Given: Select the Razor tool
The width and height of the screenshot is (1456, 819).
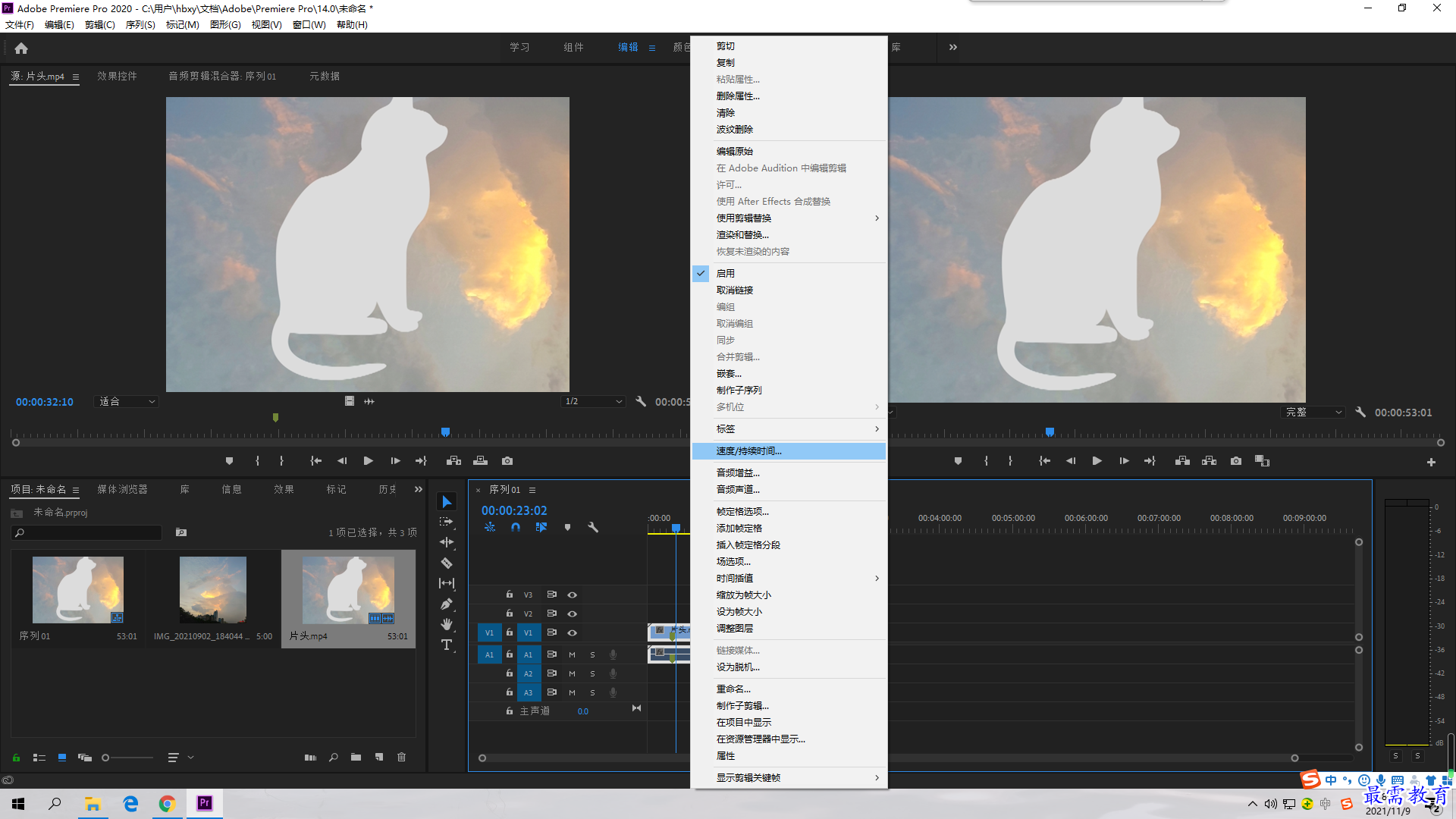Looking at the screenshot, I should 447,563.
